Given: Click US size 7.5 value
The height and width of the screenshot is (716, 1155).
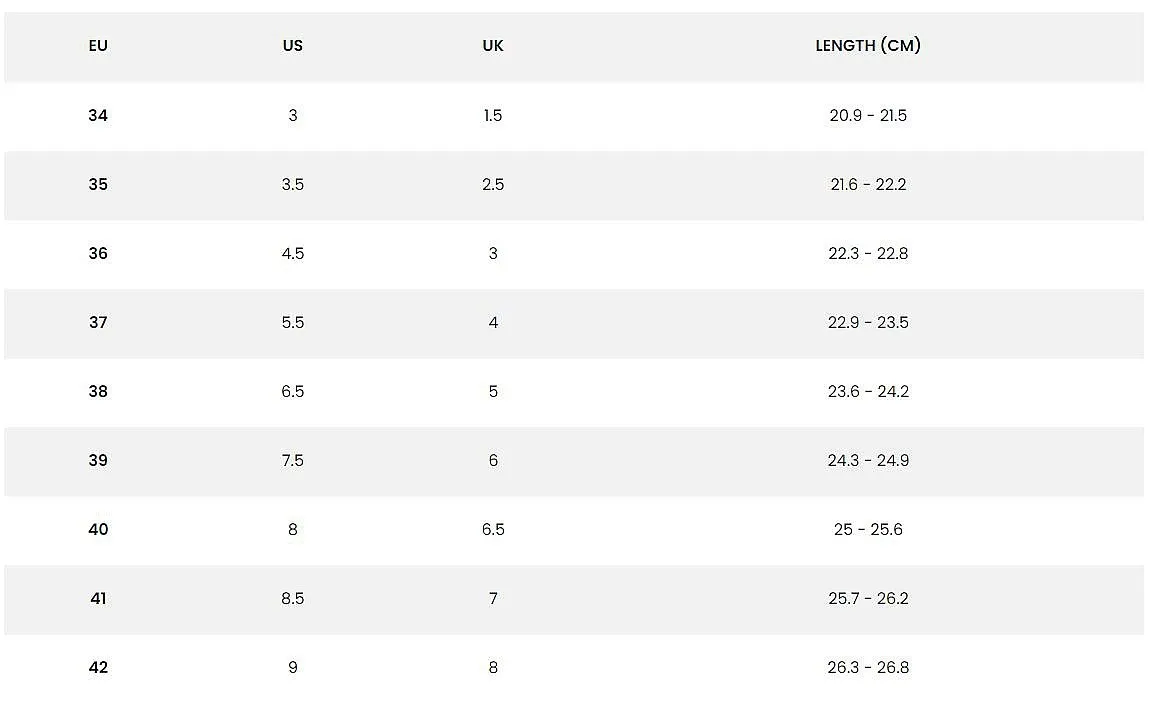Looking at the screenshot, I should [x=292, y=460].
